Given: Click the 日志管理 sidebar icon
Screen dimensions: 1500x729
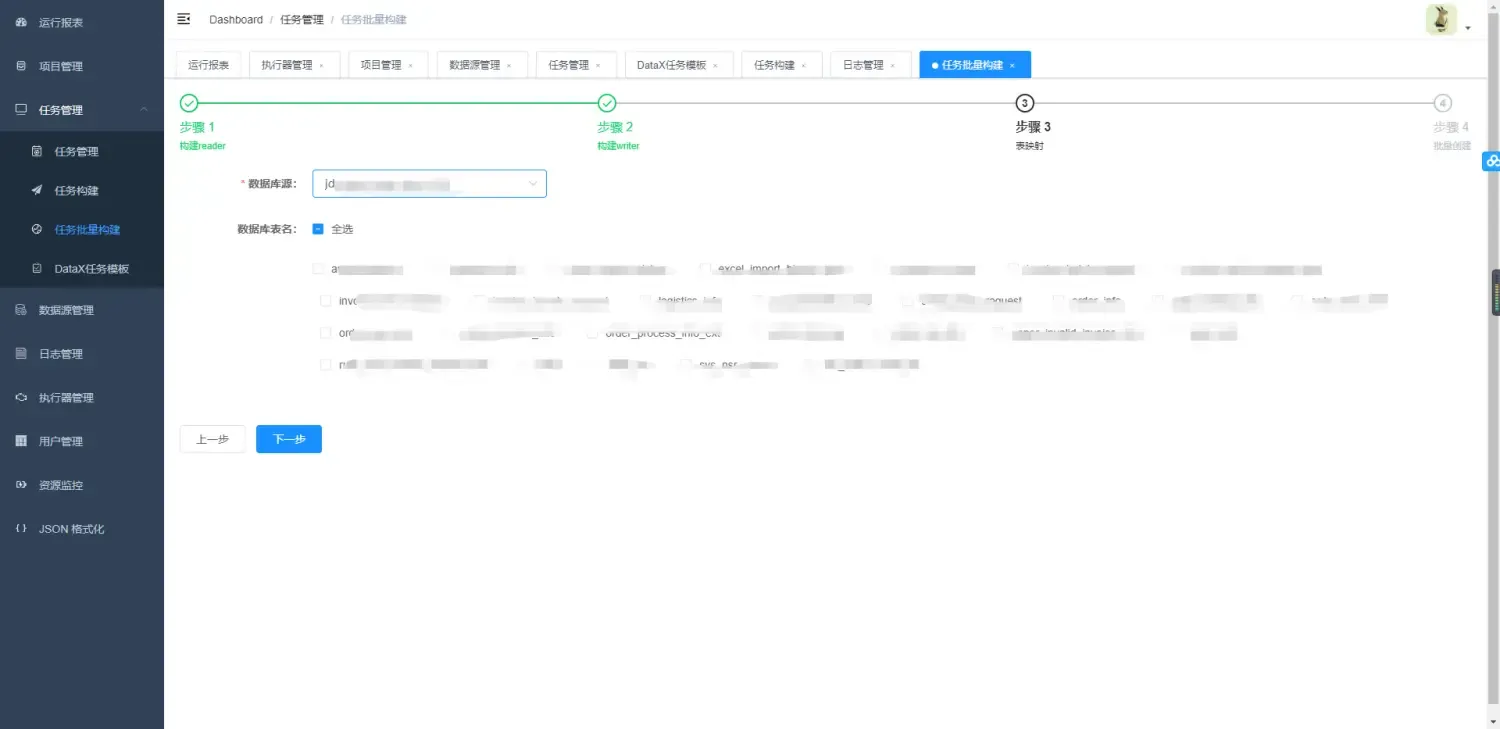Looking at the screenshot, I should tap(22, 353).
